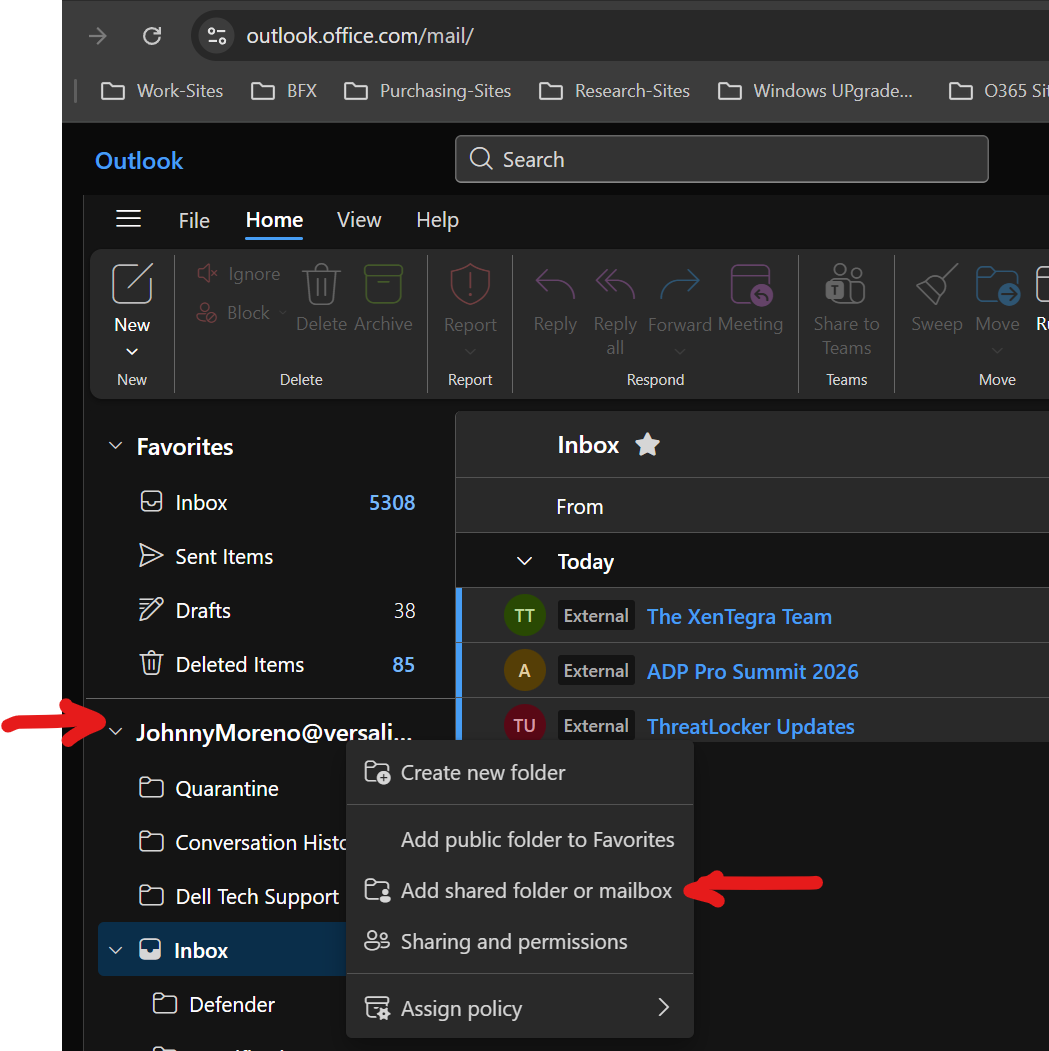
Task: Open the TT sender avatar for XenTegra
Action: (x=524, y=615)
